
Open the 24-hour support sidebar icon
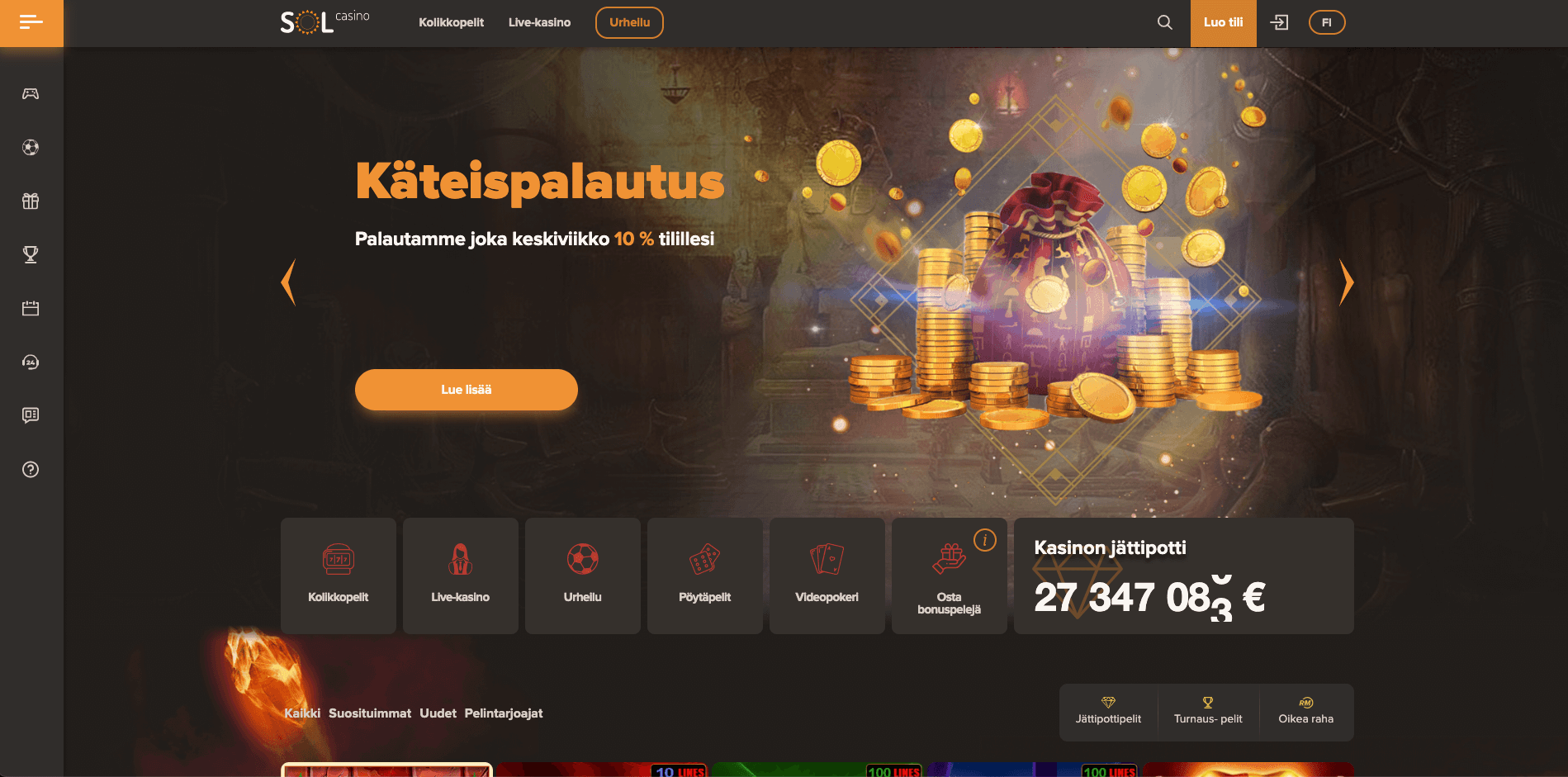[x=31, y=362]
